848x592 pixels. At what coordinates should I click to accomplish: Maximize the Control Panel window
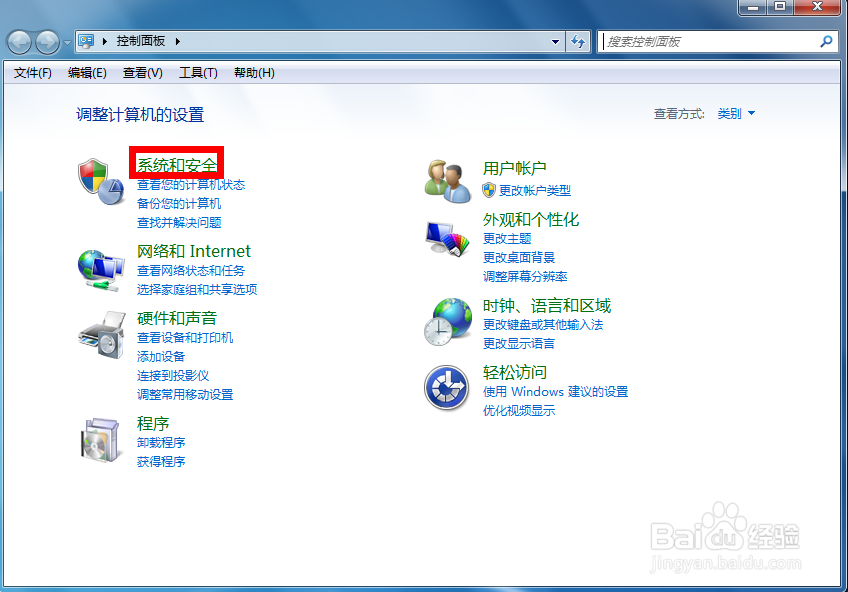click(780, 7)
